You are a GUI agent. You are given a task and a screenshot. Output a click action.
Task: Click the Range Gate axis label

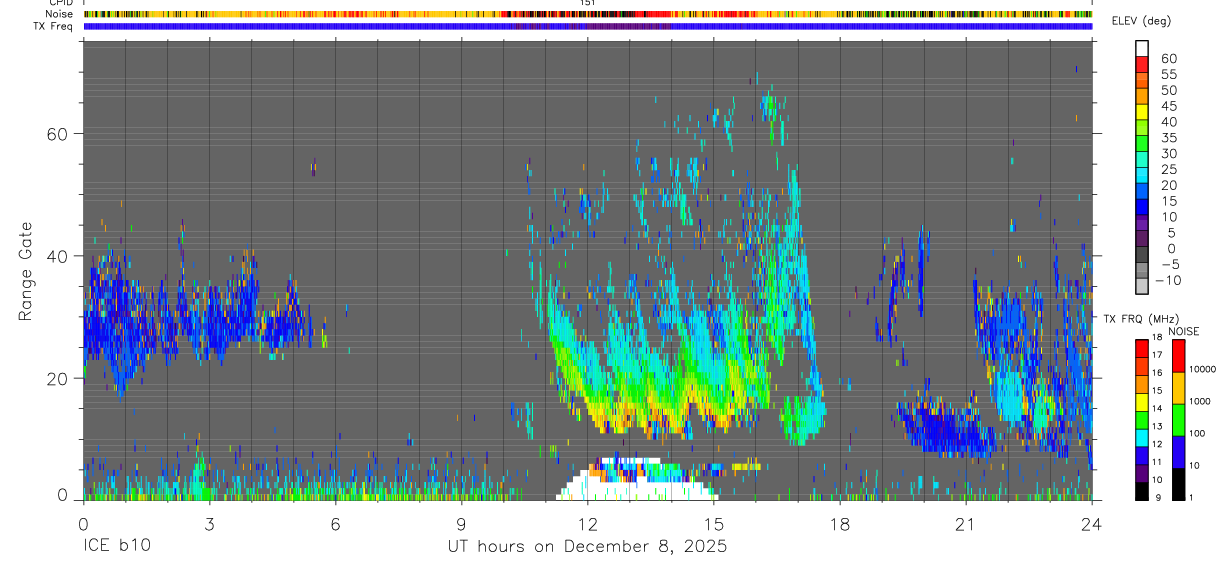25,272
